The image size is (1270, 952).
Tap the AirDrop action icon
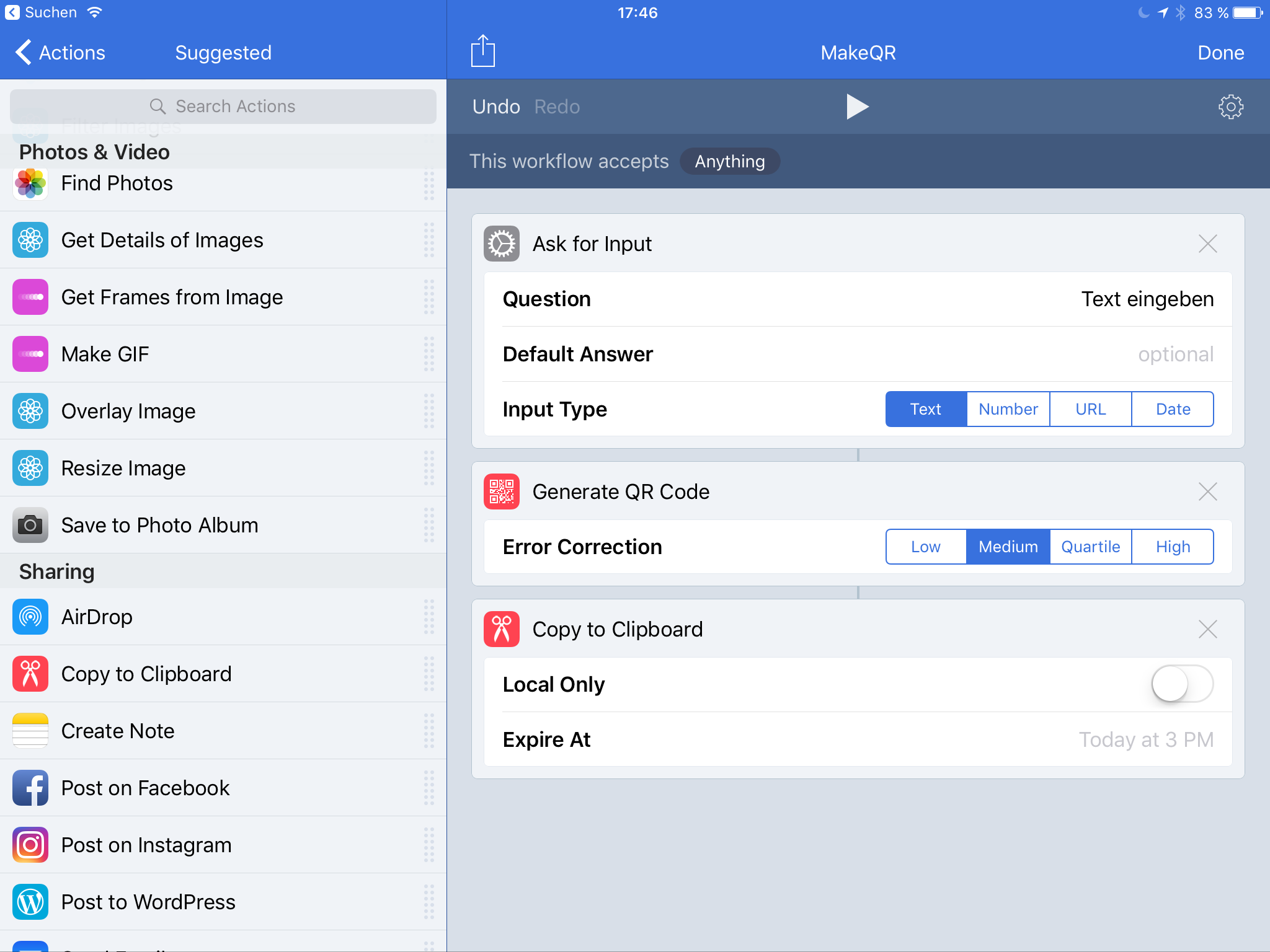(30, 617)
